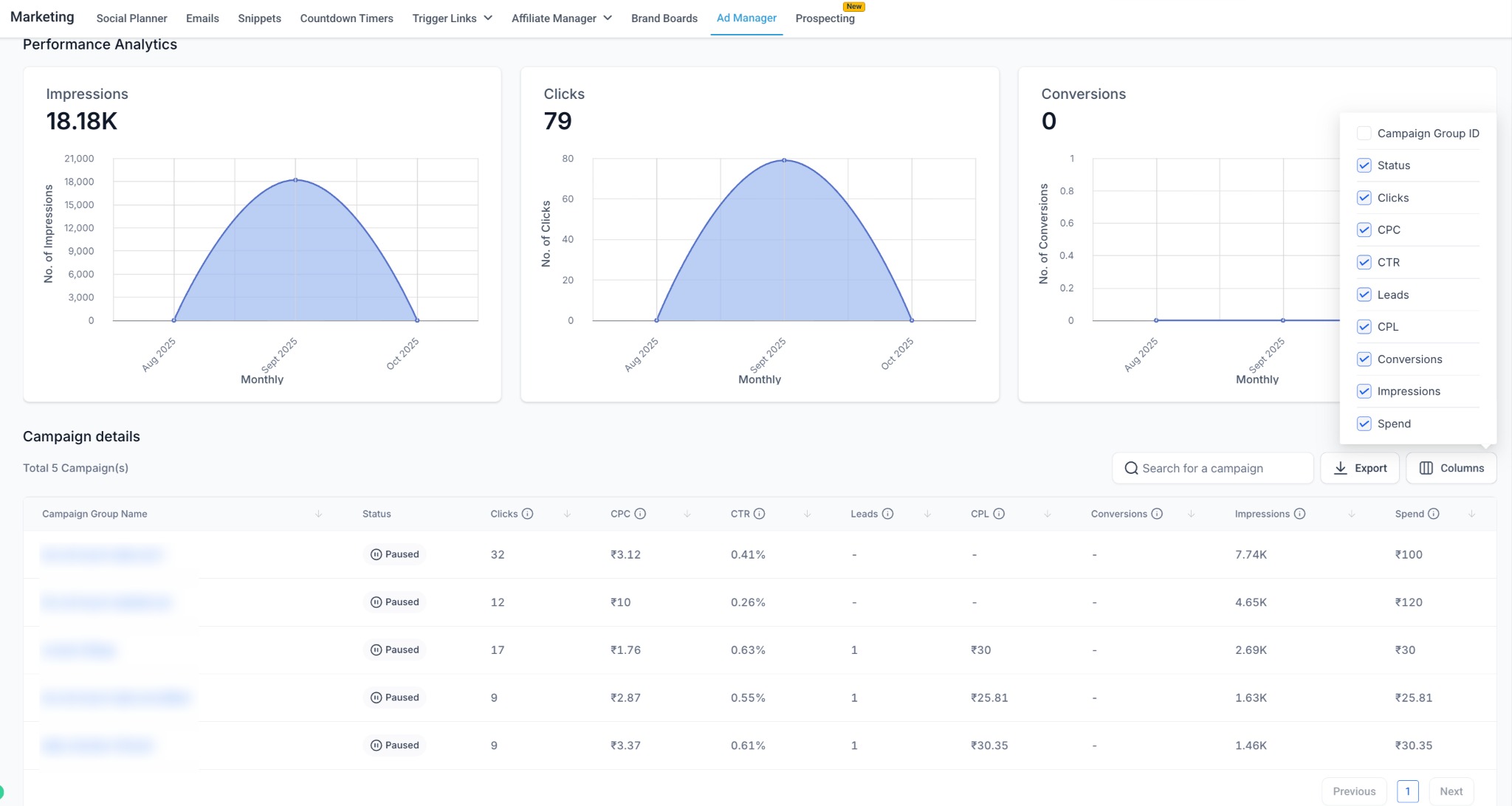Click the info icon next to CTR
Image resolution: width=1512 pixels, height=806 pixels.
click(759, 514)
